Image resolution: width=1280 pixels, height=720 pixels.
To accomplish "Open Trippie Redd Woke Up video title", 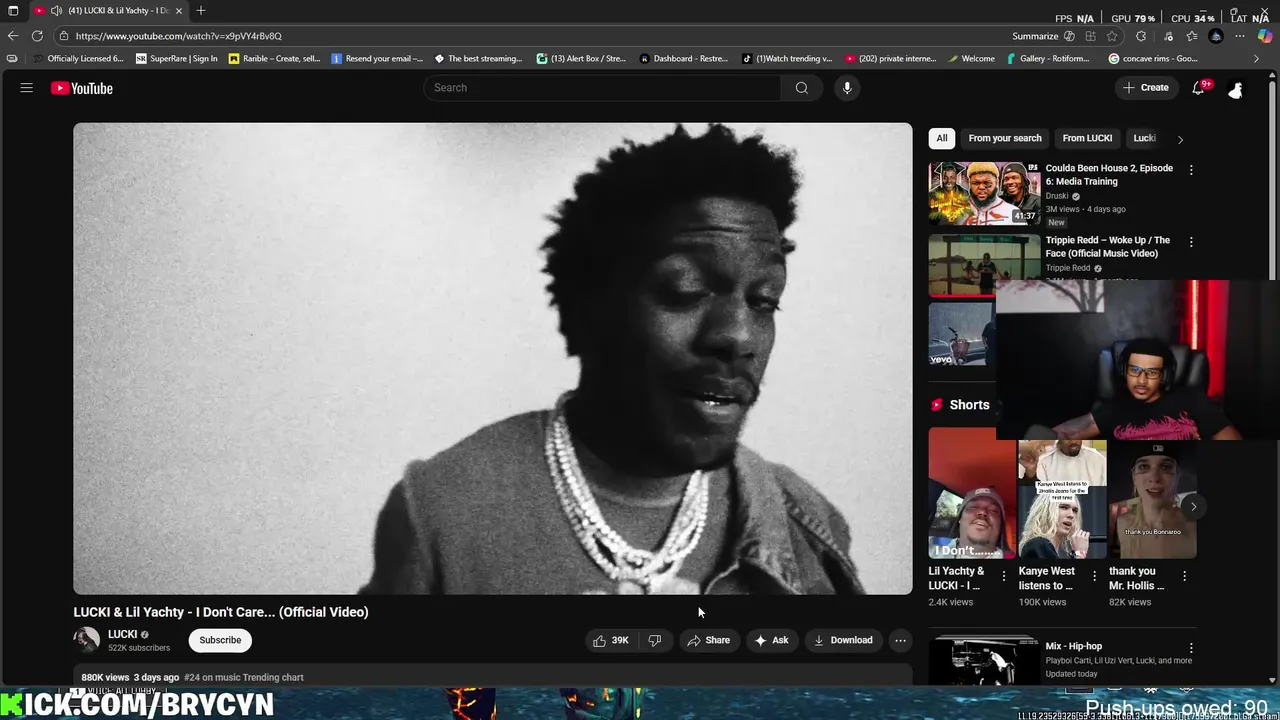I will click(1107, 247).
